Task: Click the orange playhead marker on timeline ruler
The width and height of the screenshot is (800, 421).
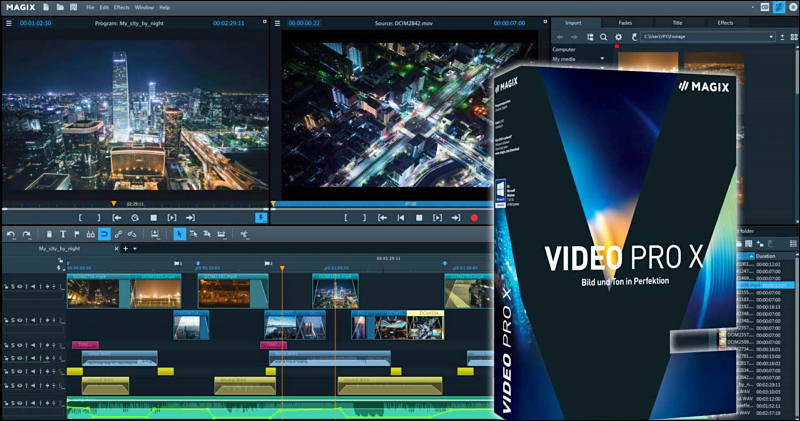Action: tap(282, 268)
